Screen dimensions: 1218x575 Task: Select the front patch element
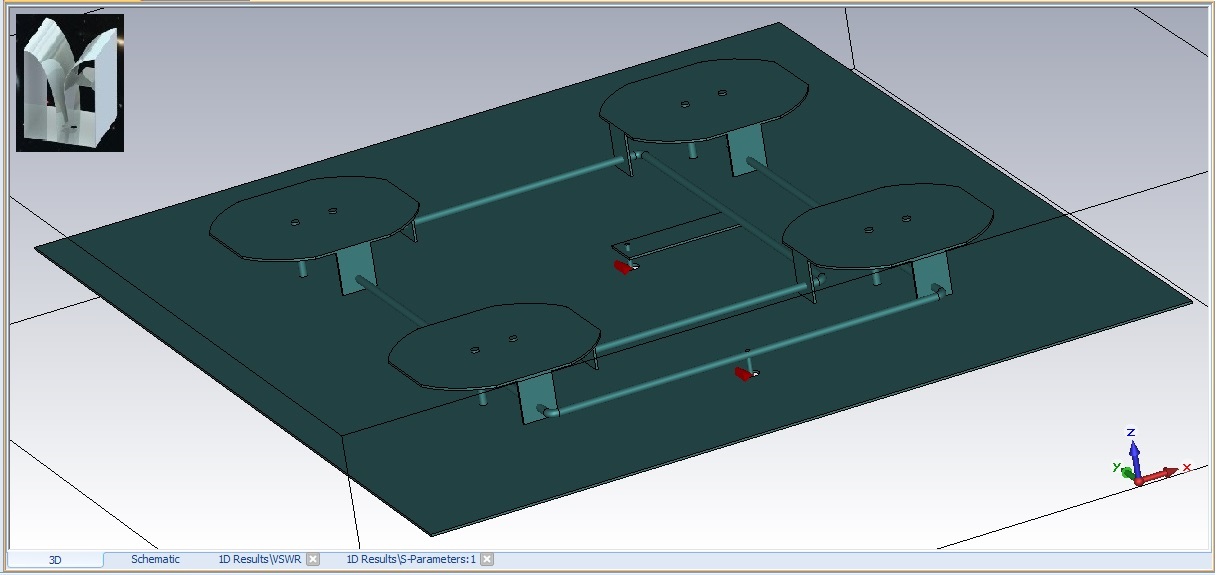click(x=494, y=344)
